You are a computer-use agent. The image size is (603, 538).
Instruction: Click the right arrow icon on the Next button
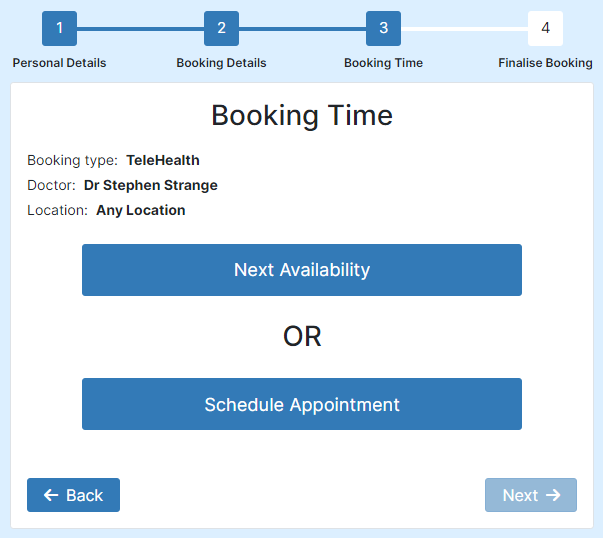(x=553, y=495)
